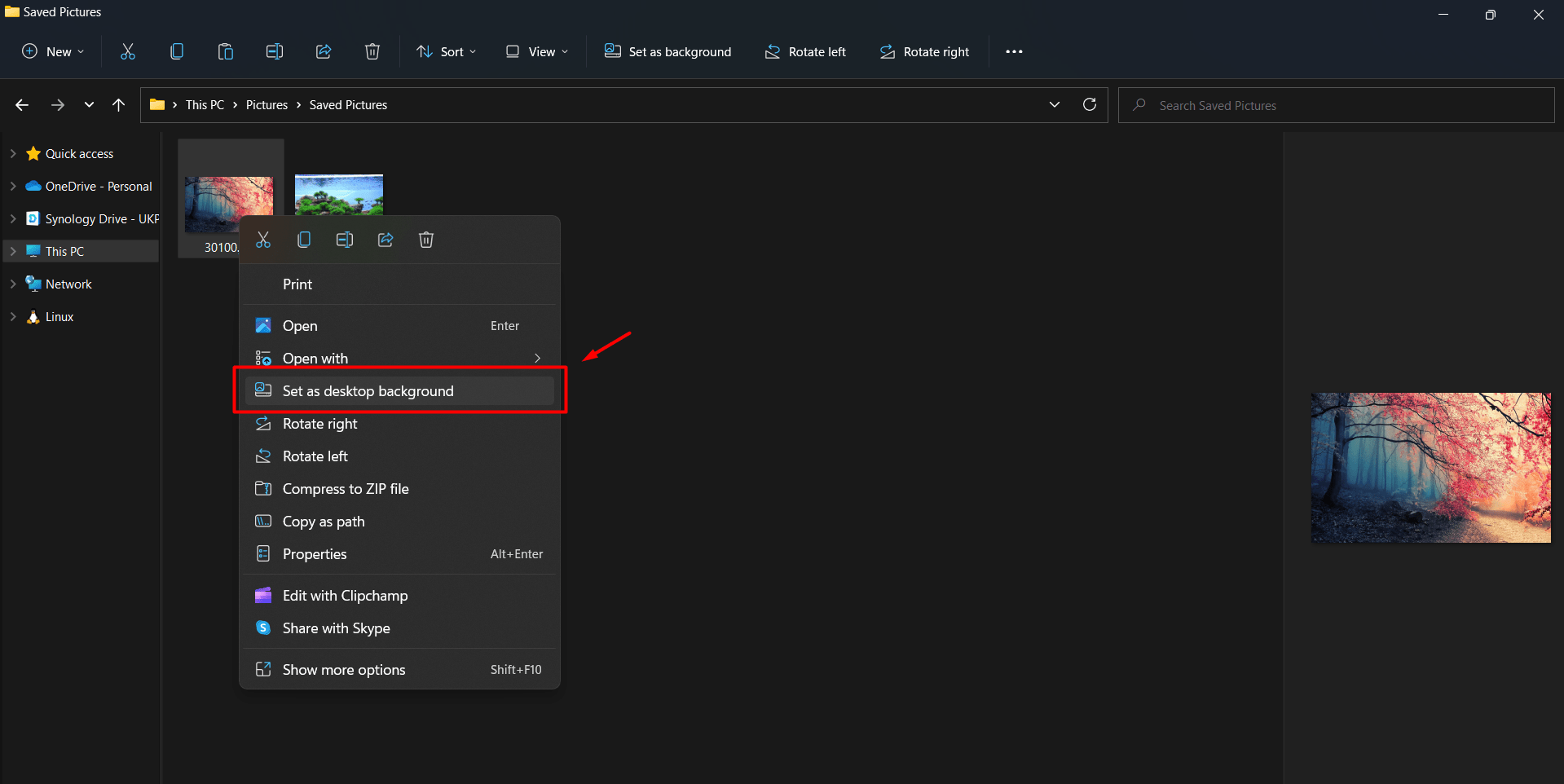The width and height of the screenshot is (1564, 784).
Task: Click the New button in the toolbar
Action: click(53, 51)
